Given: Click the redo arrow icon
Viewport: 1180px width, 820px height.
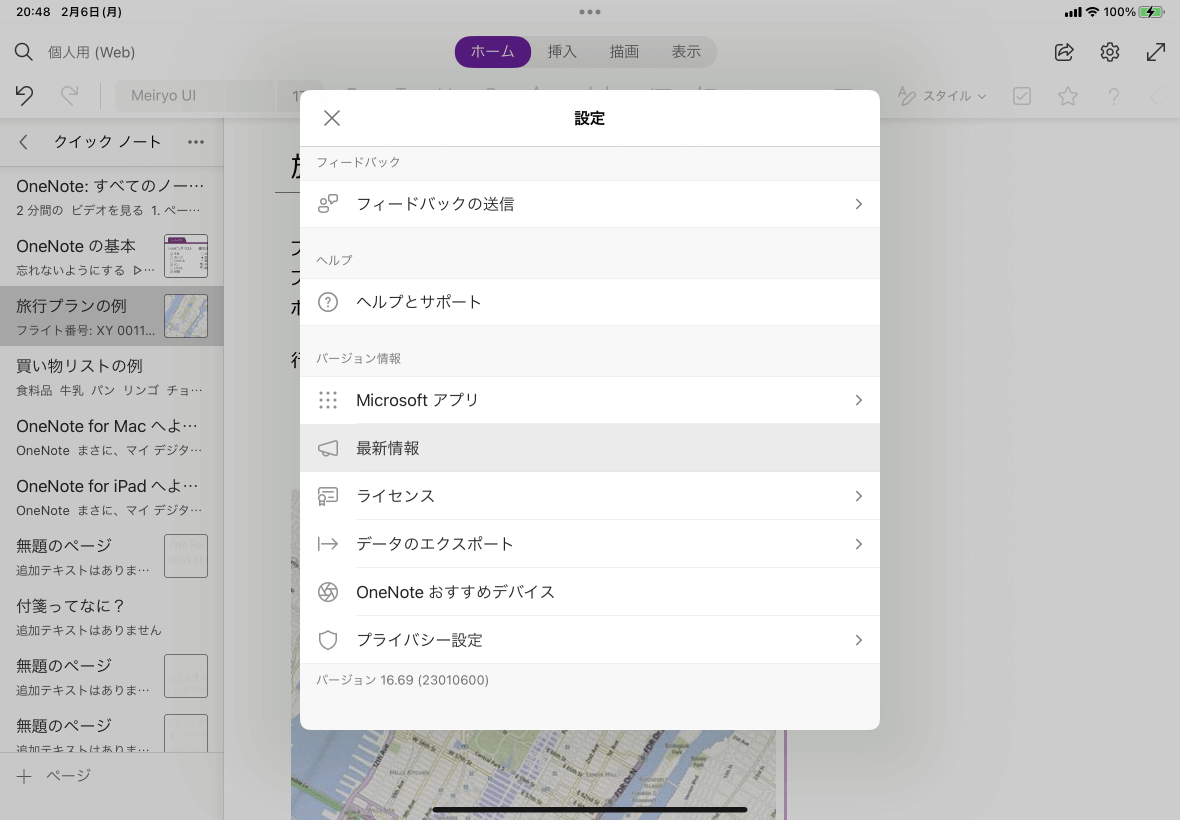Looking at the screenshot, I should [69, 96].
